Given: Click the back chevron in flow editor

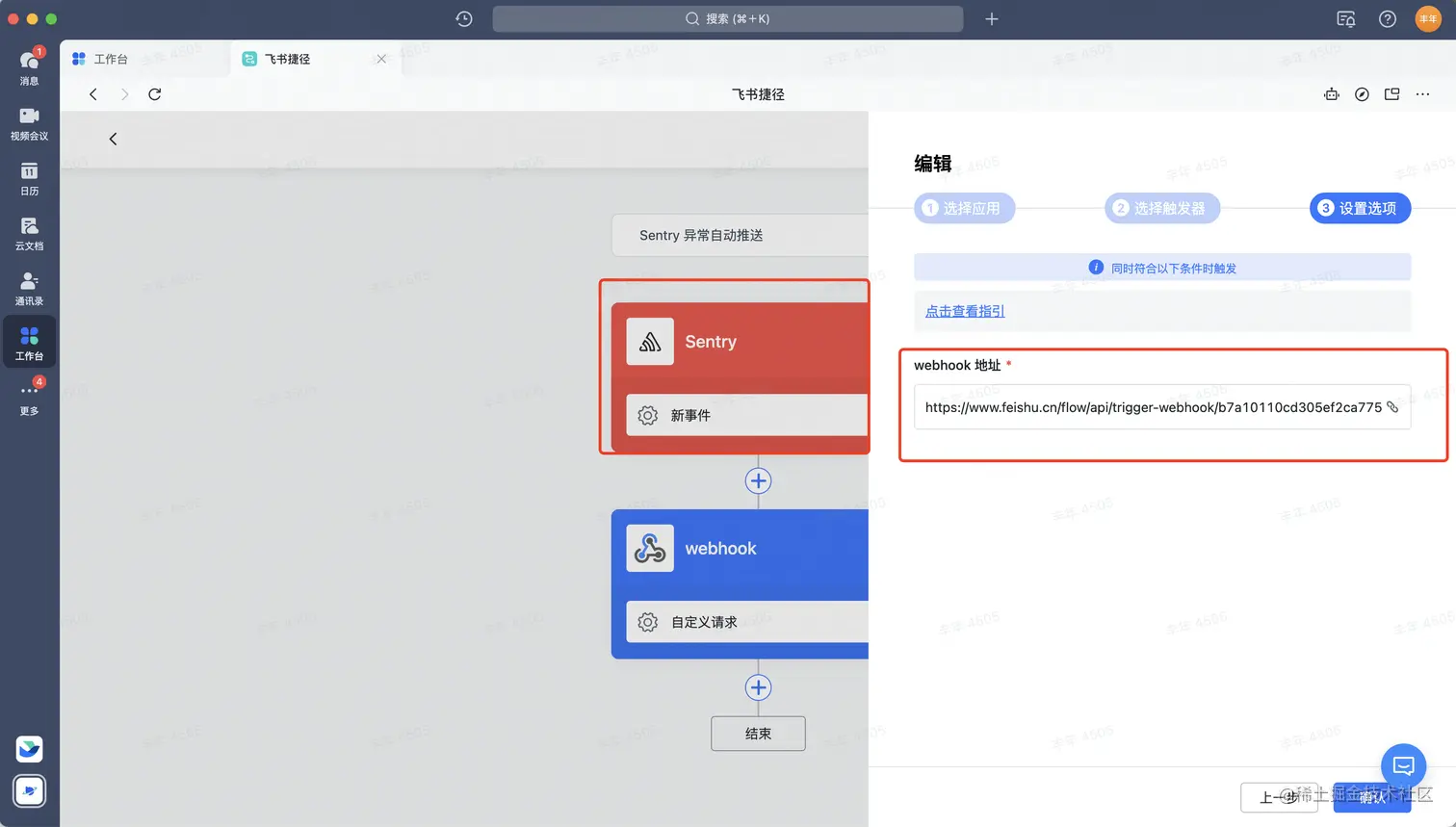Looking at the screenshot, I should 113,139.
